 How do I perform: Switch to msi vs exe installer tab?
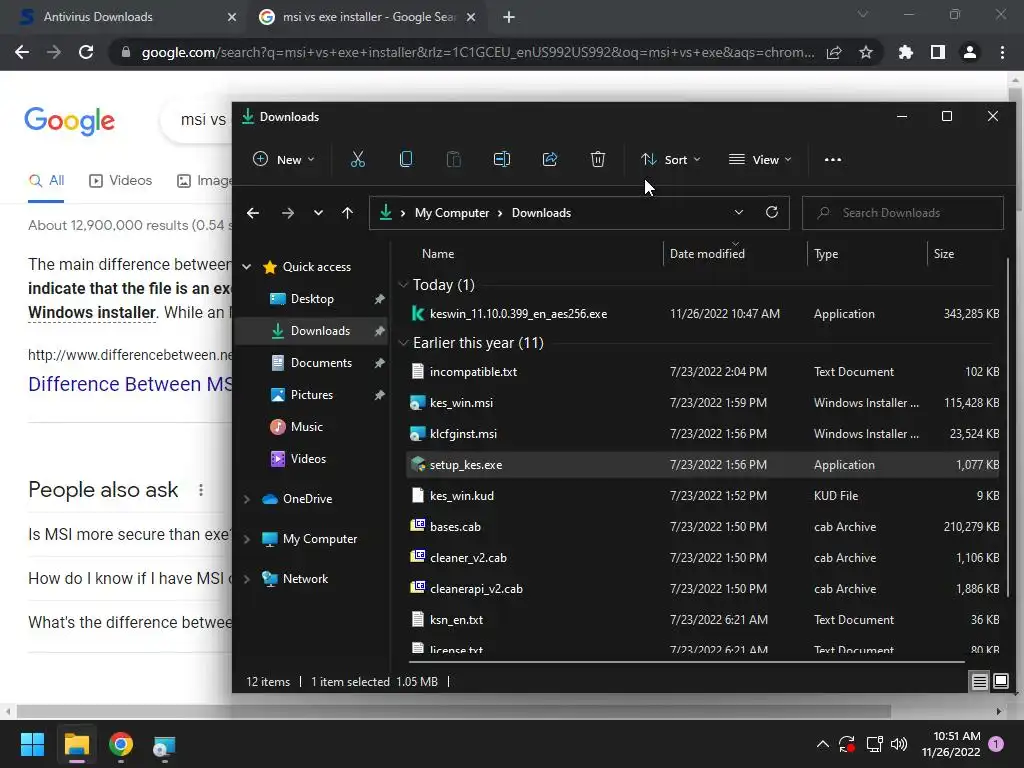tap(368, 17)
